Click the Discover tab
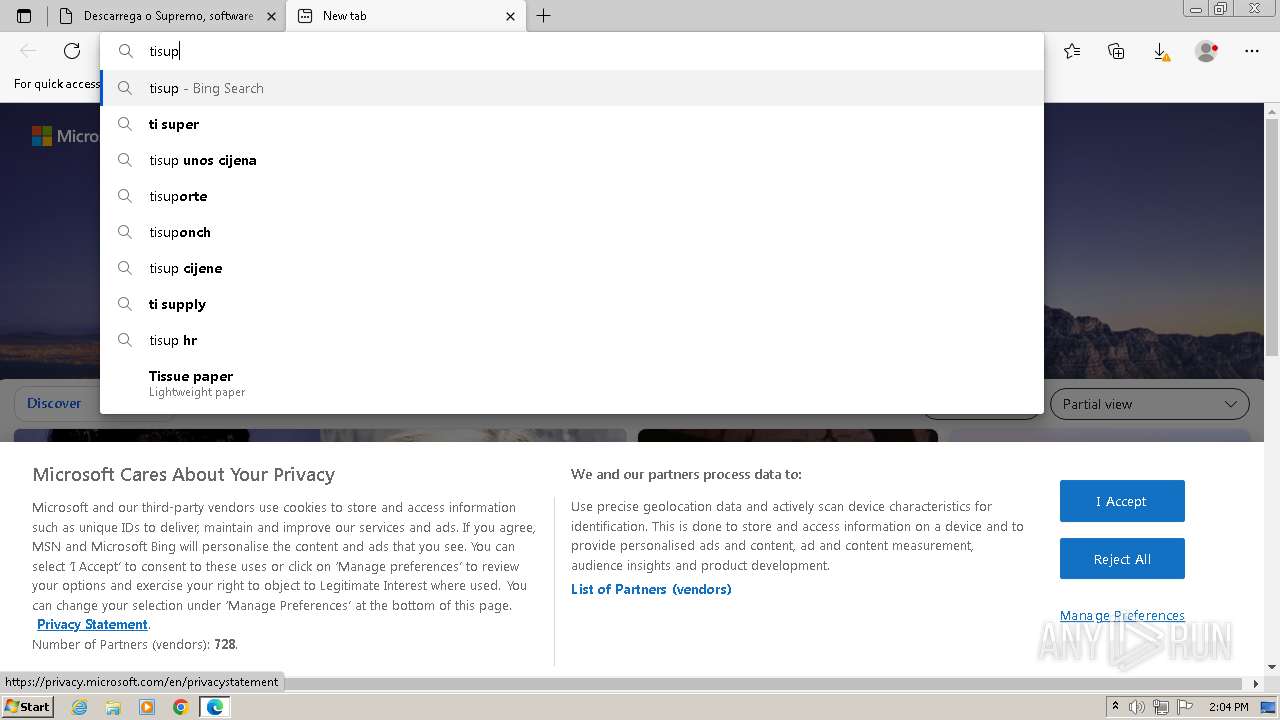Viewport: 1280px width, 720px height. (54, 403)
